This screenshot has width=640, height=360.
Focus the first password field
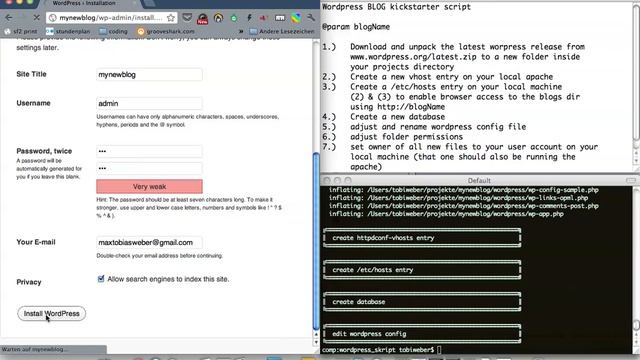(x=149, y=151)
